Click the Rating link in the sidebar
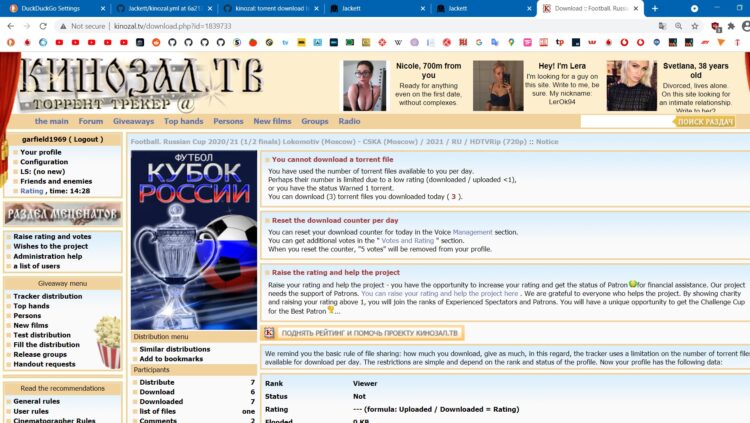Screen dimensions: 750x423 [x=32, y=191]
